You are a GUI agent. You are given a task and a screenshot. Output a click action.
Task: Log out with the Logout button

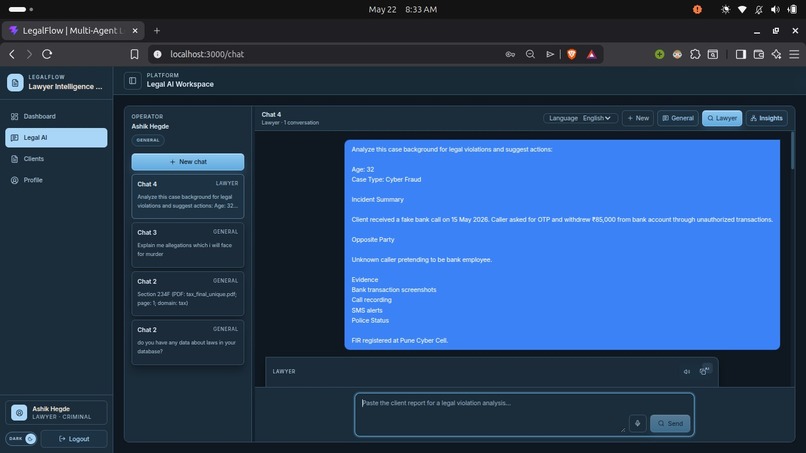coord(75,439)
